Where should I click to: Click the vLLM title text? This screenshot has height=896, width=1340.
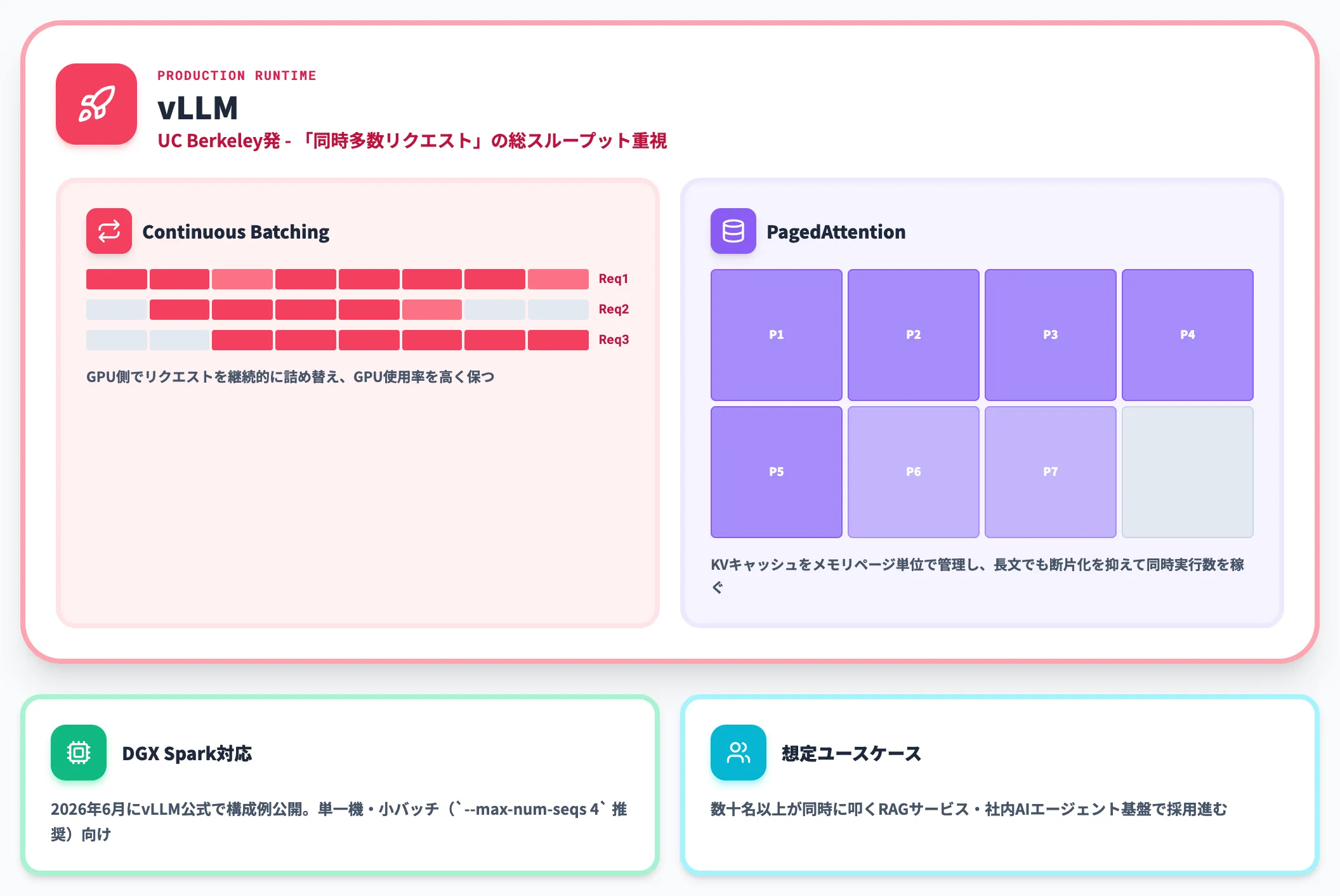tap(198, 107)
